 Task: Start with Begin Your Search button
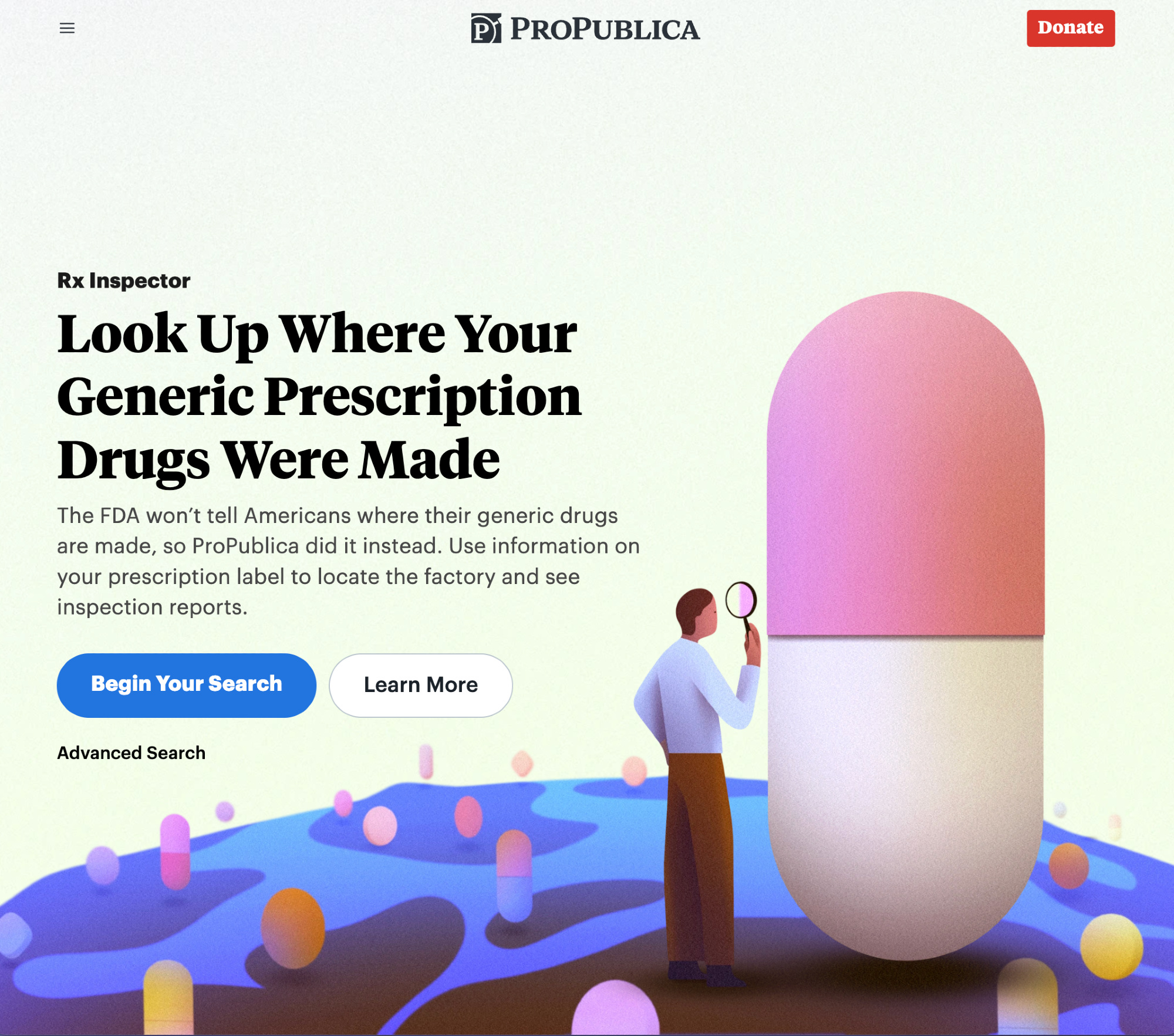(x=187, y=685)
